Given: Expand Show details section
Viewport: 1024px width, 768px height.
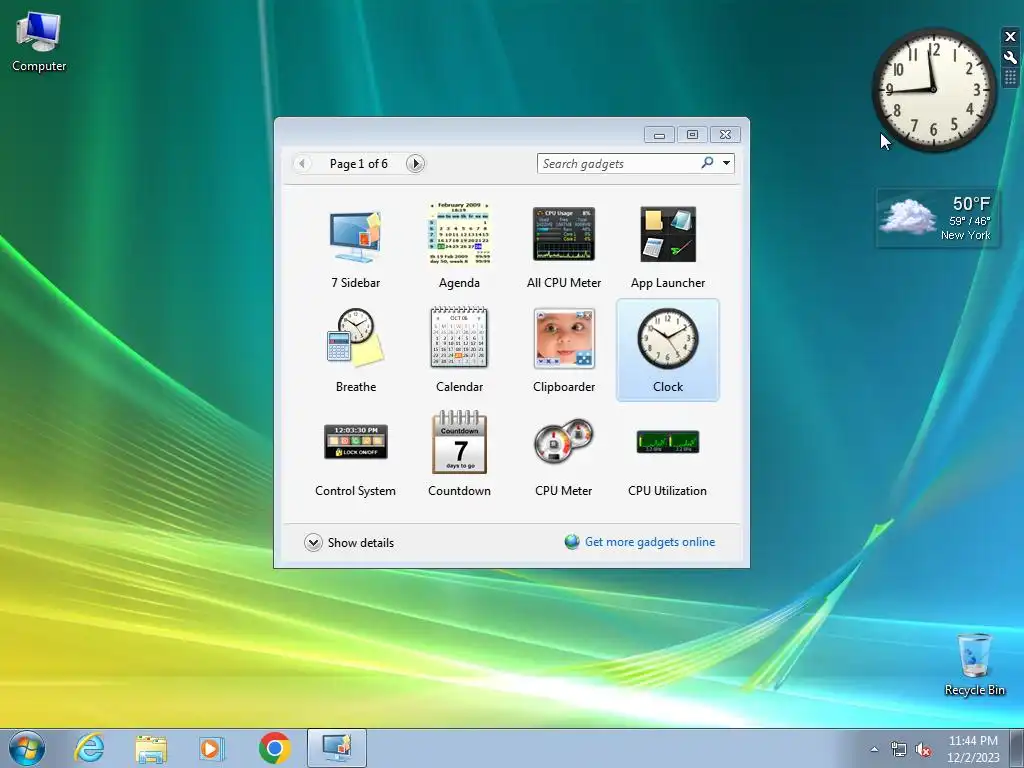Looking at the screenshot, I should click(x=349, y=543).
